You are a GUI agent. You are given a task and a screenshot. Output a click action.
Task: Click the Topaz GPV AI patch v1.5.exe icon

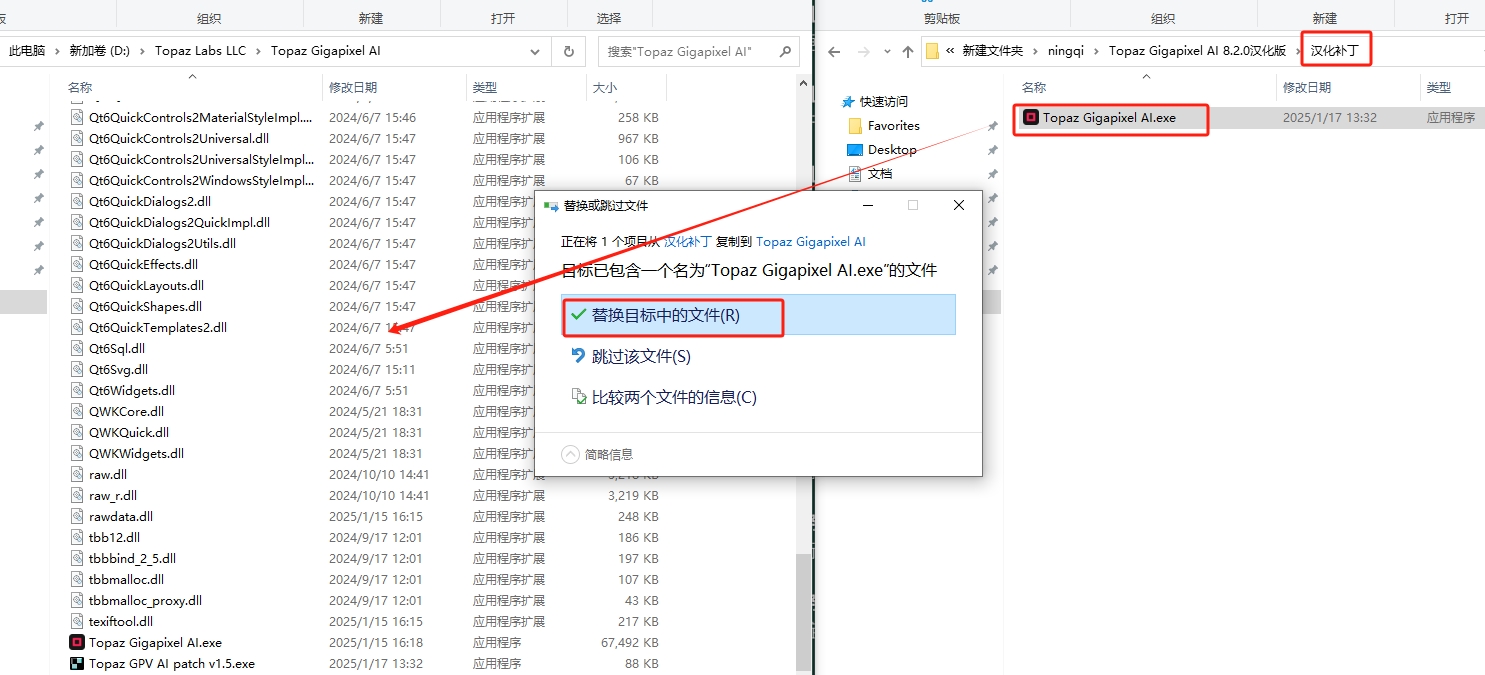[77, 663]
